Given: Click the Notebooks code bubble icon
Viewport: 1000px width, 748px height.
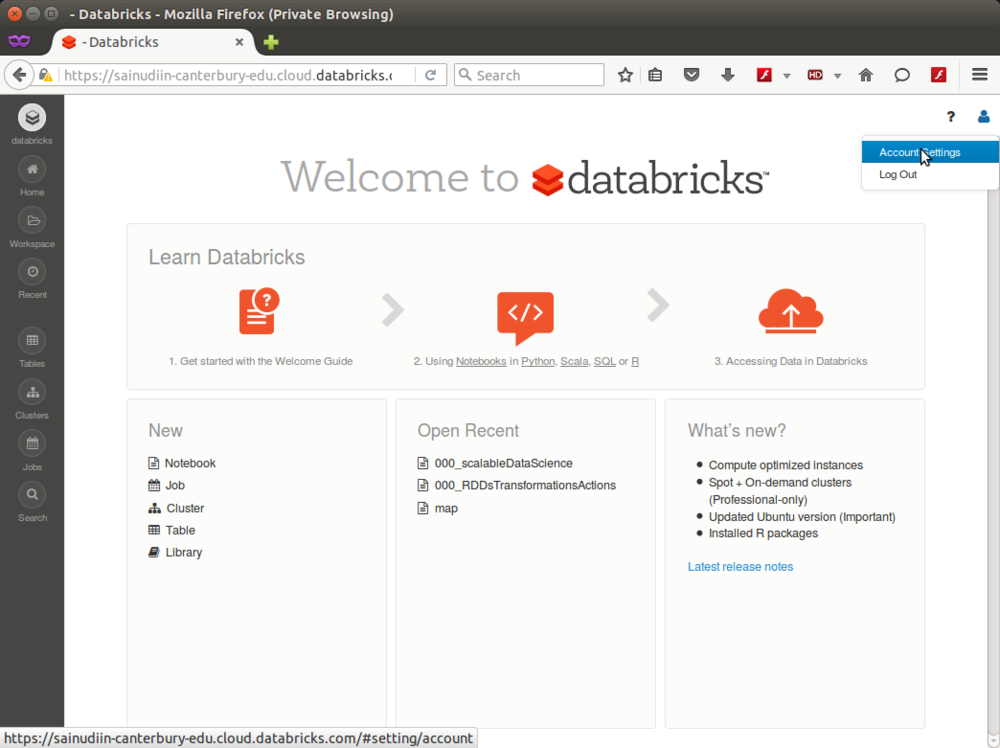Looking at the screenshot, I should point(525,318).
